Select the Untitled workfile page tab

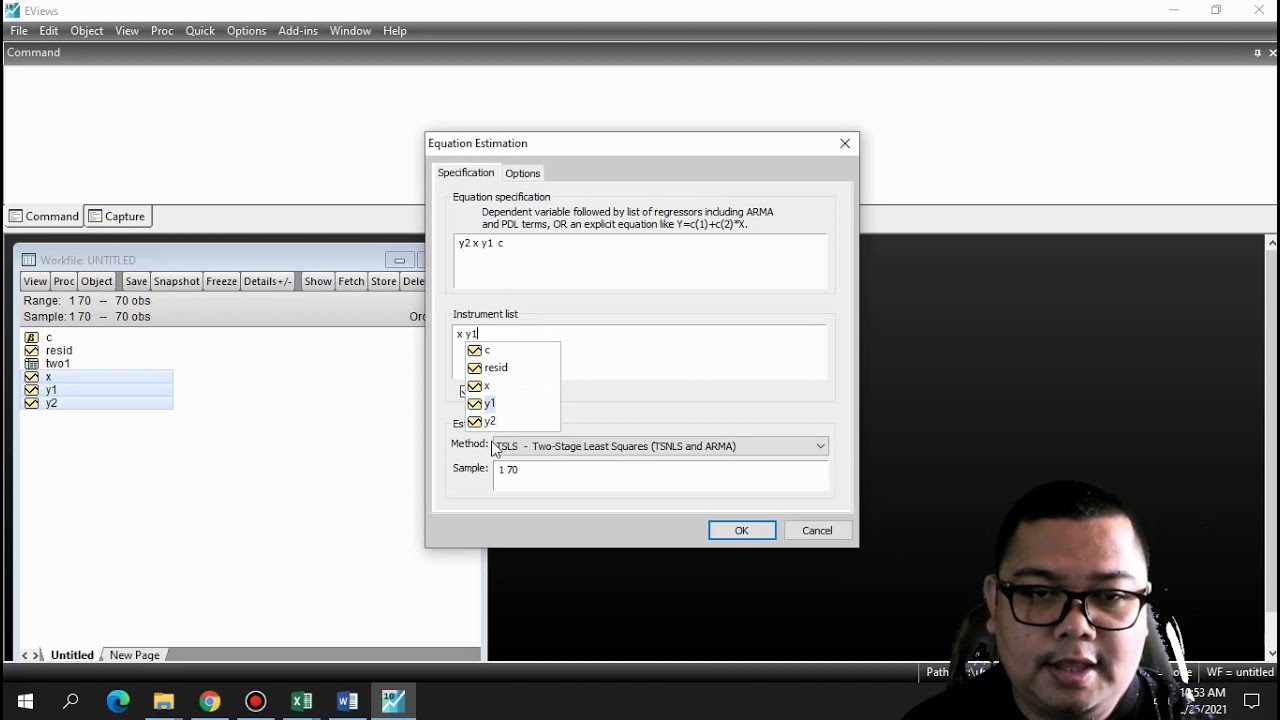coord(72,655)
